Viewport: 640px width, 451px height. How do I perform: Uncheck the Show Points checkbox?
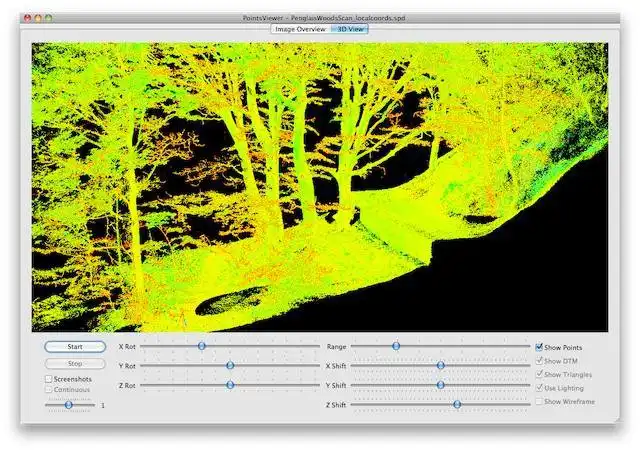point(539,347)
